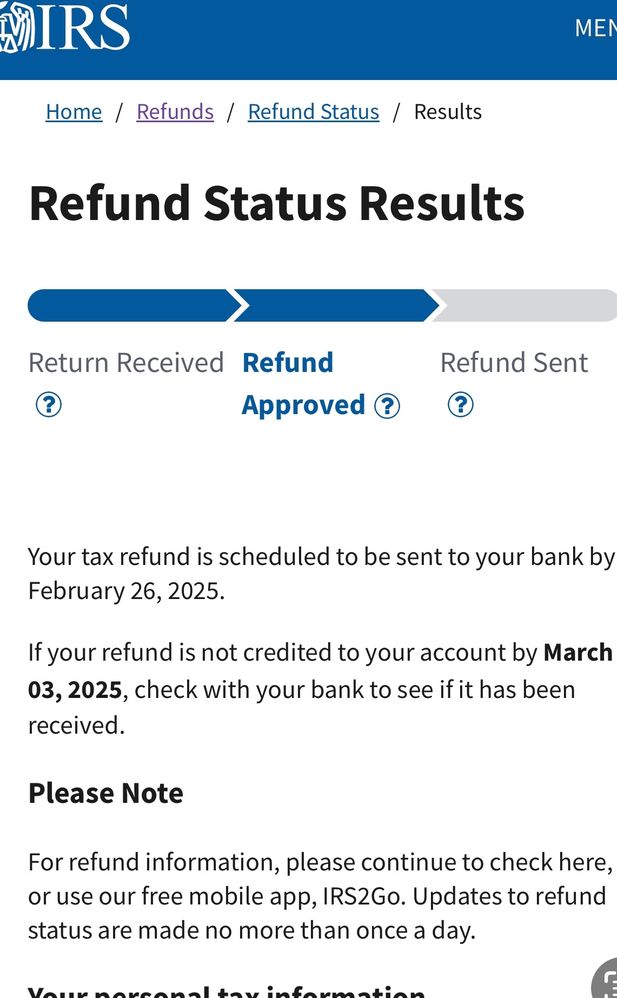617x998 pixels.
Task: Select the Return Received step label
Action: (x=126, y=362)
